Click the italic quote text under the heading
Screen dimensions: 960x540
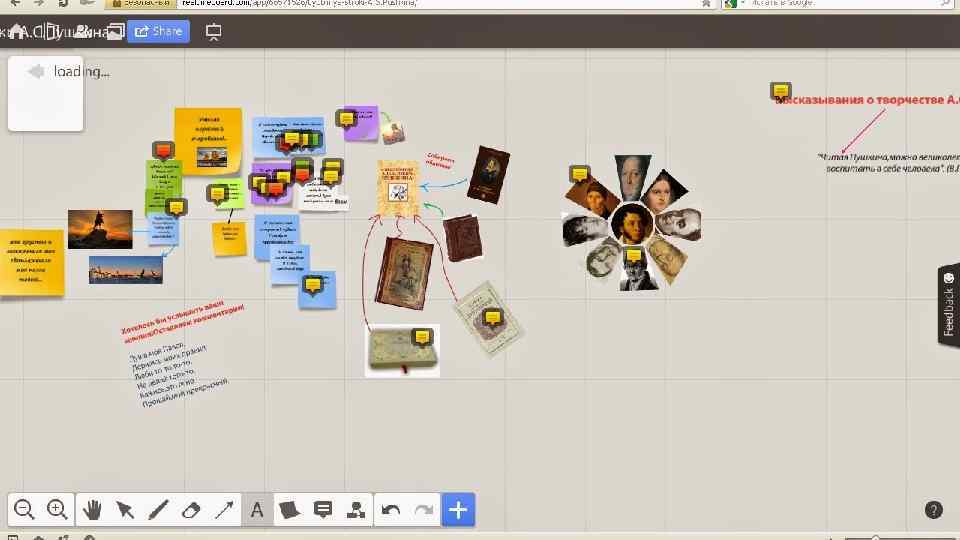coord(889,163)
